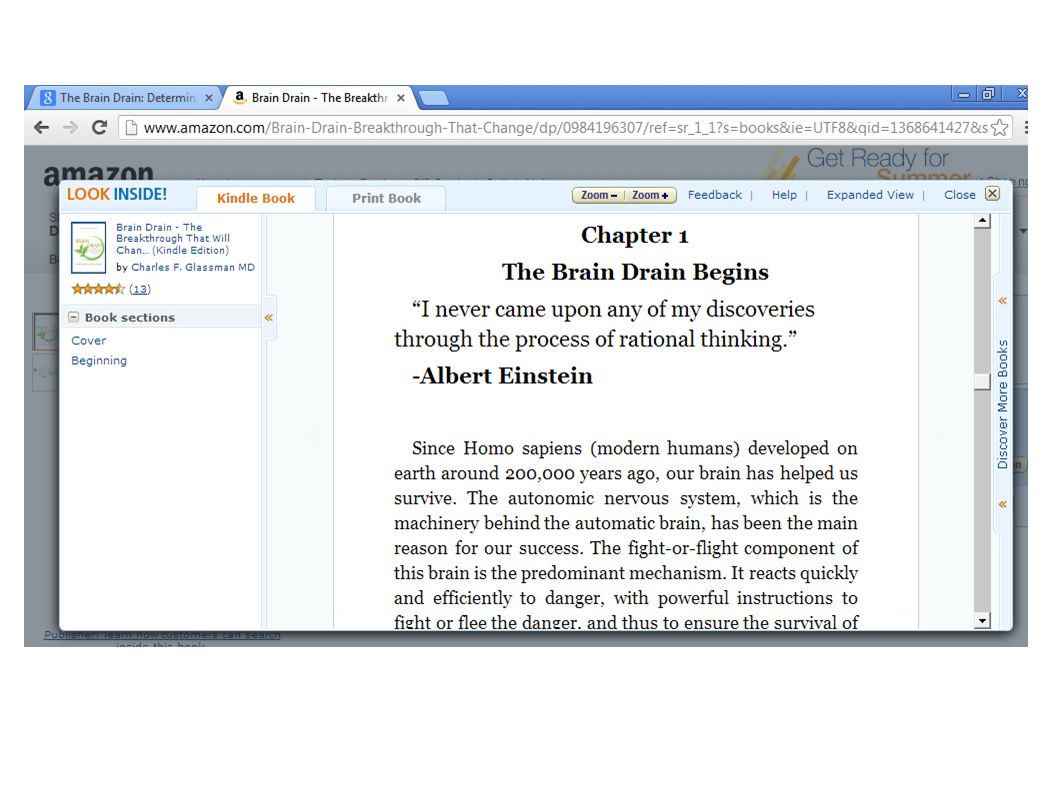
Task: Click the reader scrollbar thumb
Action: click(x=982, y=381)
